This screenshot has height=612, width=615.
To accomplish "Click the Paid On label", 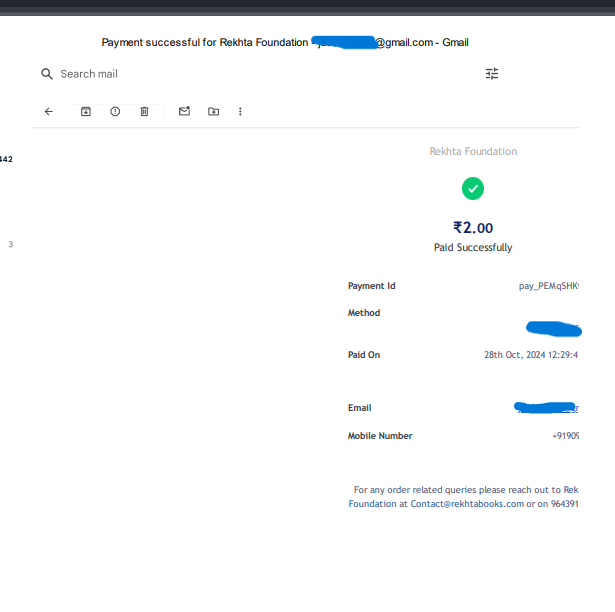I will coord(364,355).
